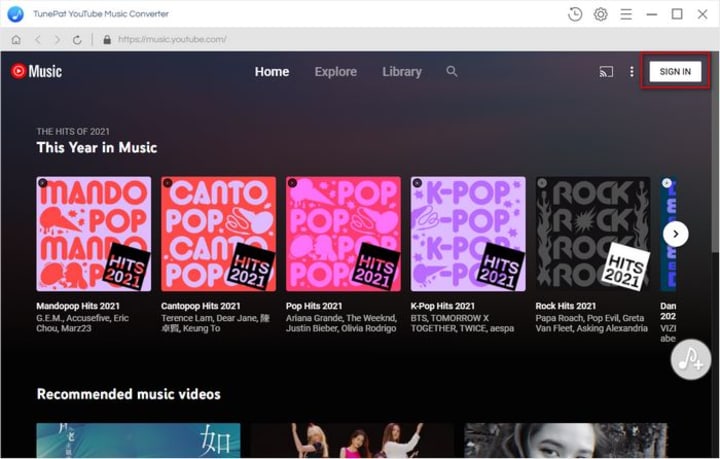Open Mandopop Hits 2021 cover thumbnail

tap(94, 234)
